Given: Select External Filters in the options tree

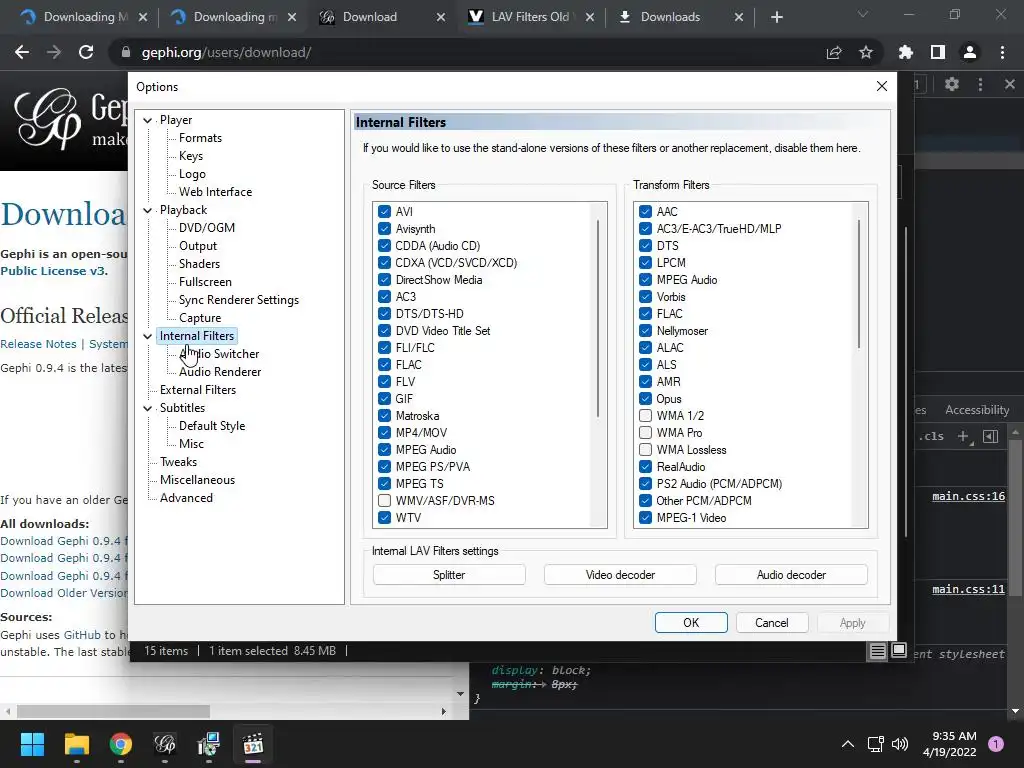Looking at the screenshot, I should pyautogui.click(x=198, y=390).
